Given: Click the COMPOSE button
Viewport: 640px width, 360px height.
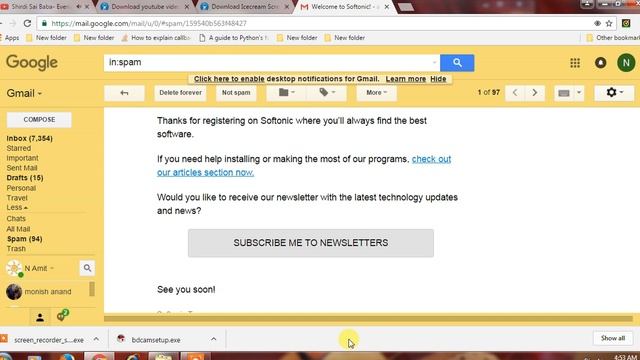Looking at the screenshot, I should 39,120.
